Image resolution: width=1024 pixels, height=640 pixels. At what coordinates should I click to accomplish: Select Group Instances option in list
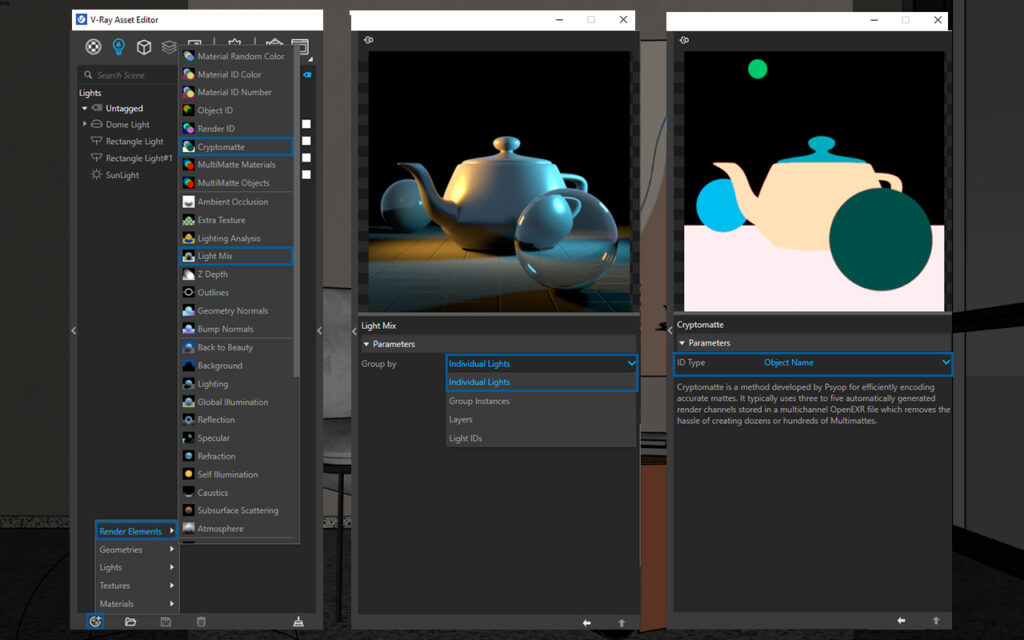pyautogui.click(x=479, y=401)
